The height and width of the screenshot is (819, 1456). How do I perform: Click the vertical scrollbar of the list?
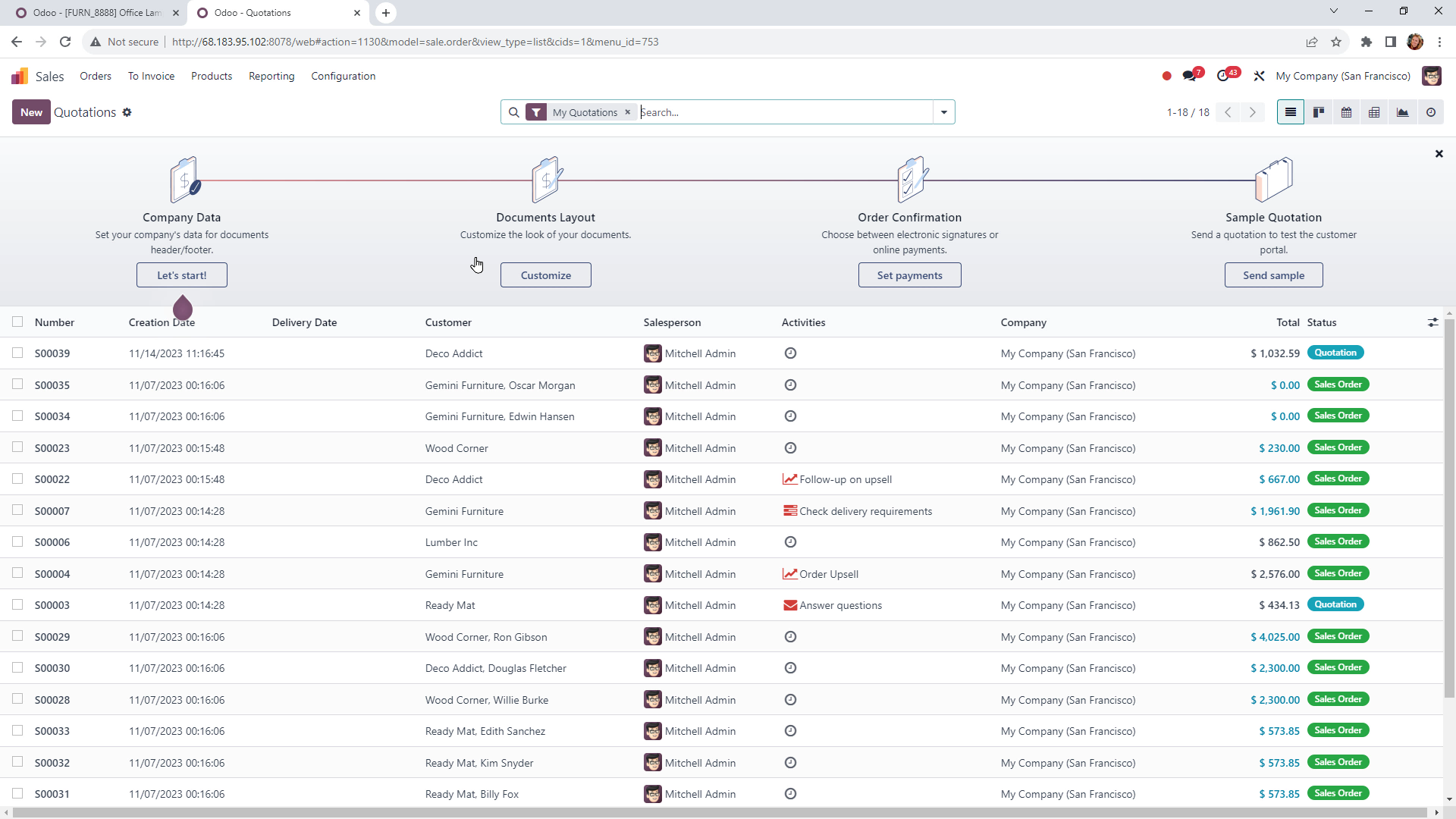tap(1449, 508)
